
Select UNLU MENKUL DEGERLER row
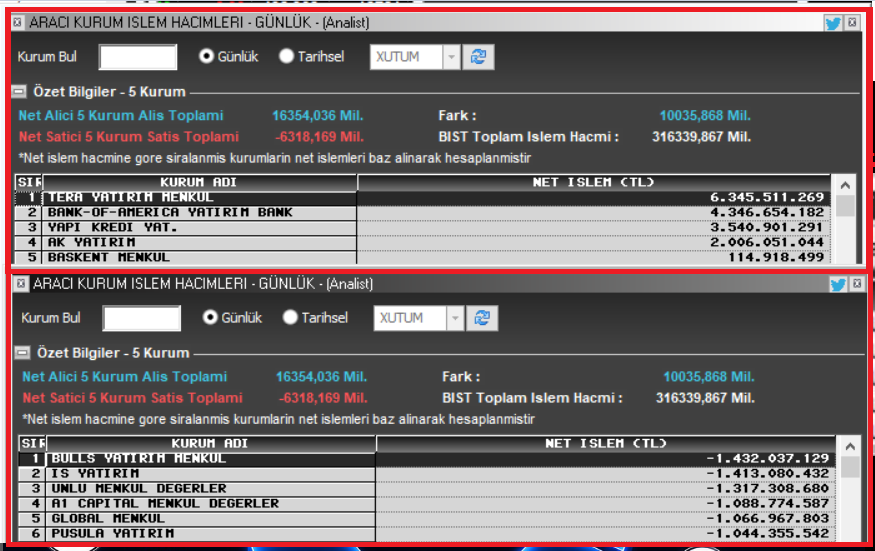pos(426,489)
